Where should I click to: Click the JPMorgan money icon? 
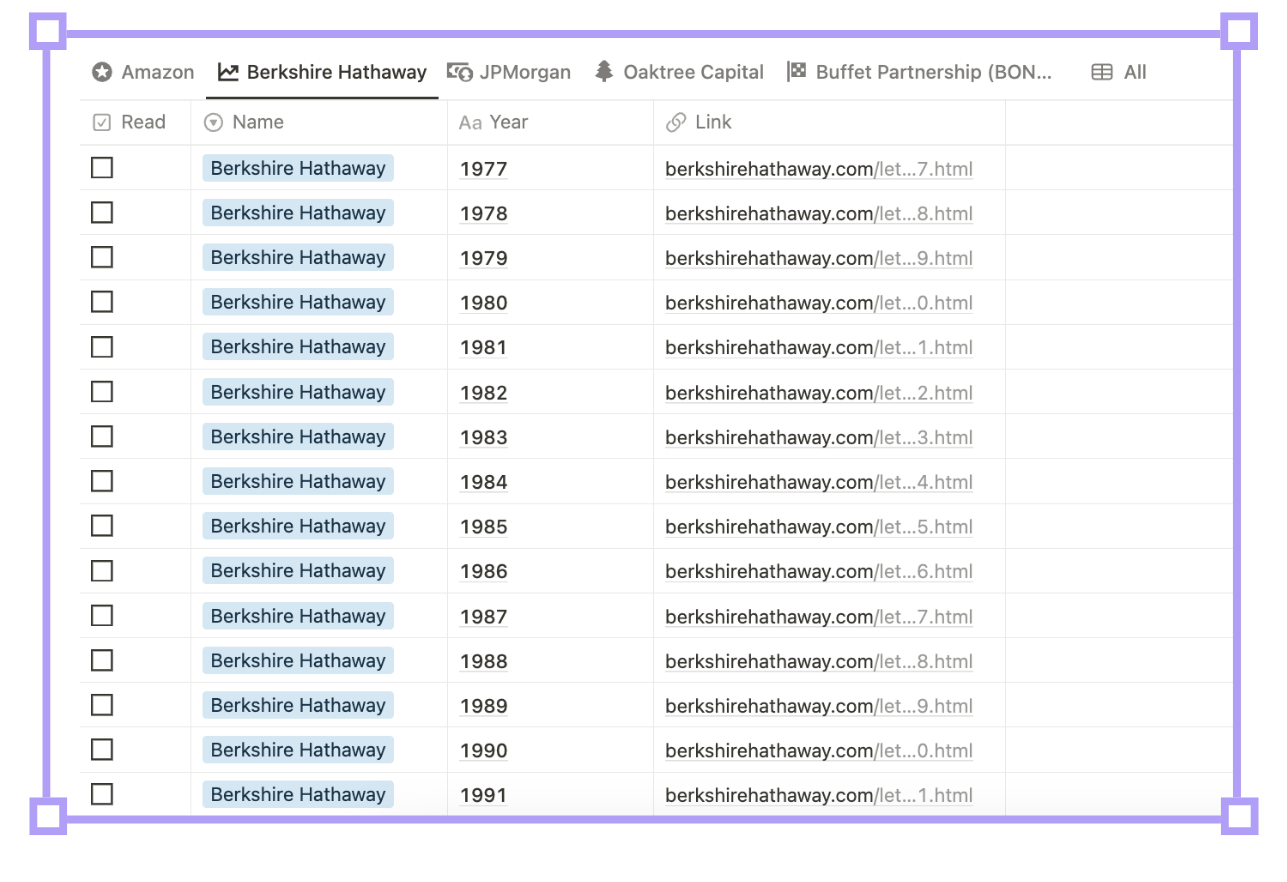point(460,72)
